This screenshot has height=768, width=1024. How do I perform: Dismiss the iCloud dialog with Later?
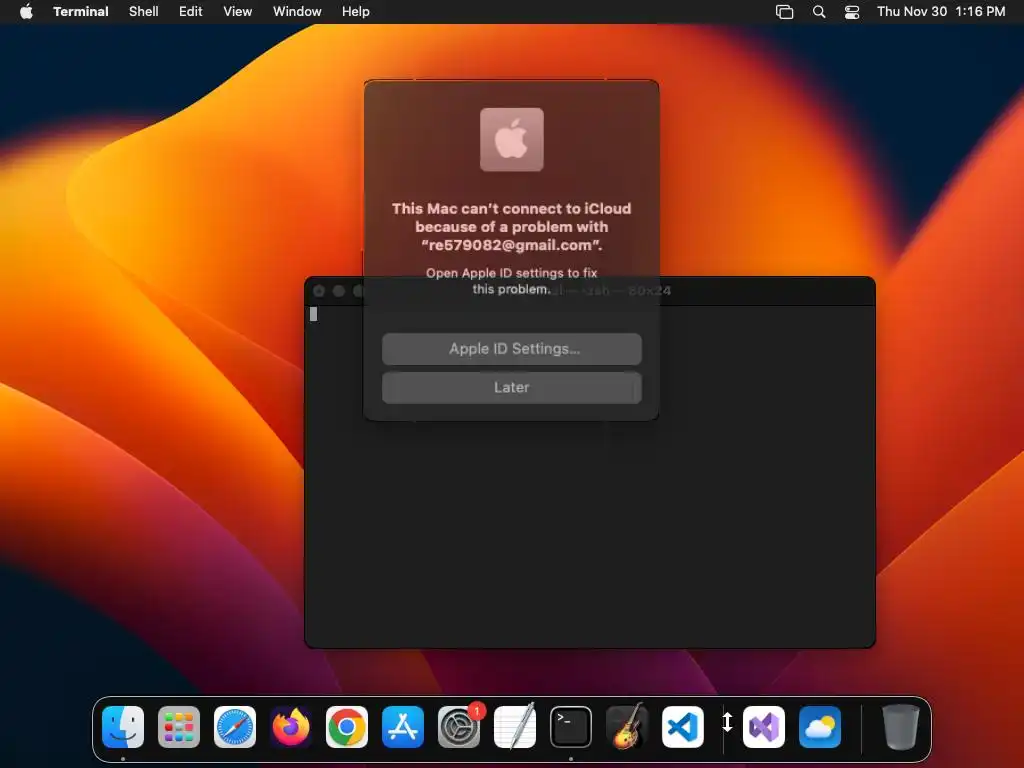(x=512, y=387)
